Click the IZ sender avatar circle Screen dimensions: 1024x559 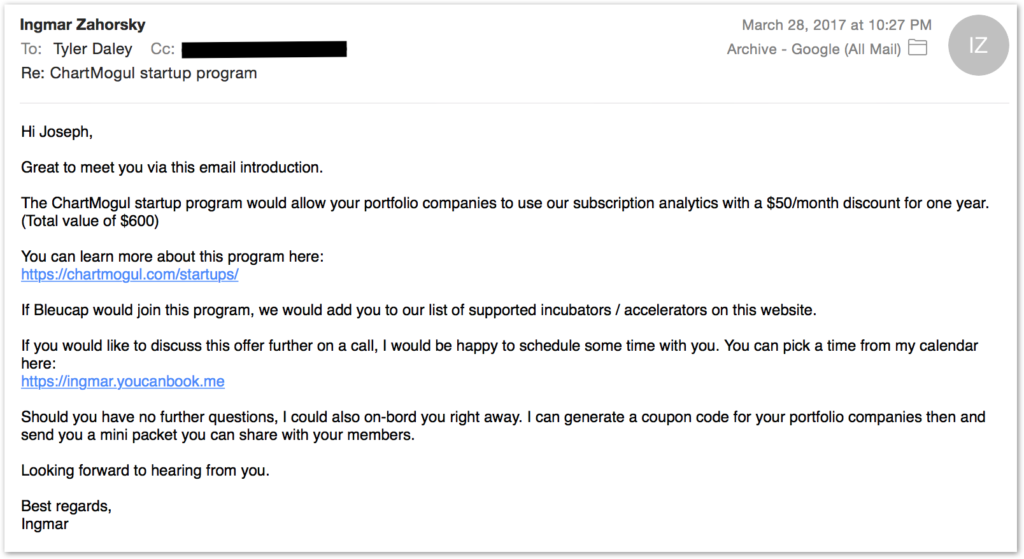click(978, 45)
